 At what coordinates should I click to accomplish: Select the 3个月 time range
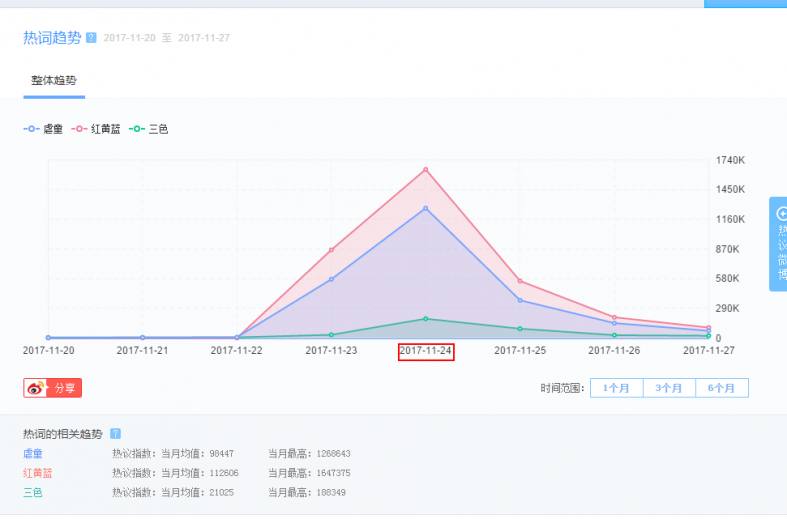pyautogui.click(x=669, y=388)
